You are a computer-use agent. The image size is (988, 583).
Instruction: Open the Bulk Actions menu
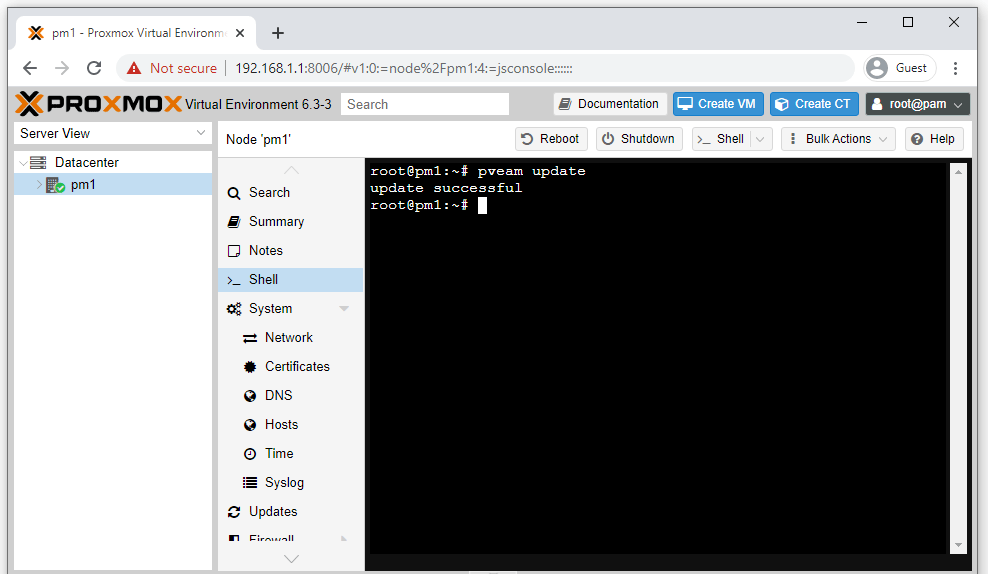[x=838, y=139]
